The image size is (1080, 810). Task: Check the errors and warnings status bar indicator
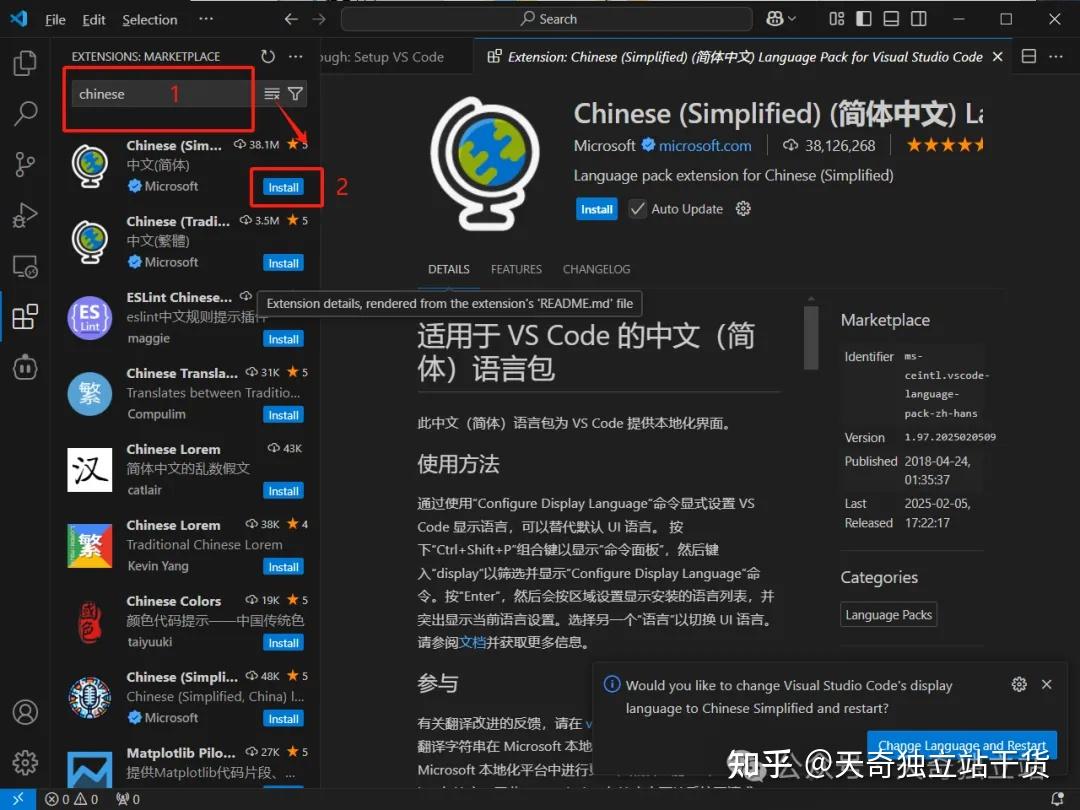click(70, 799)
